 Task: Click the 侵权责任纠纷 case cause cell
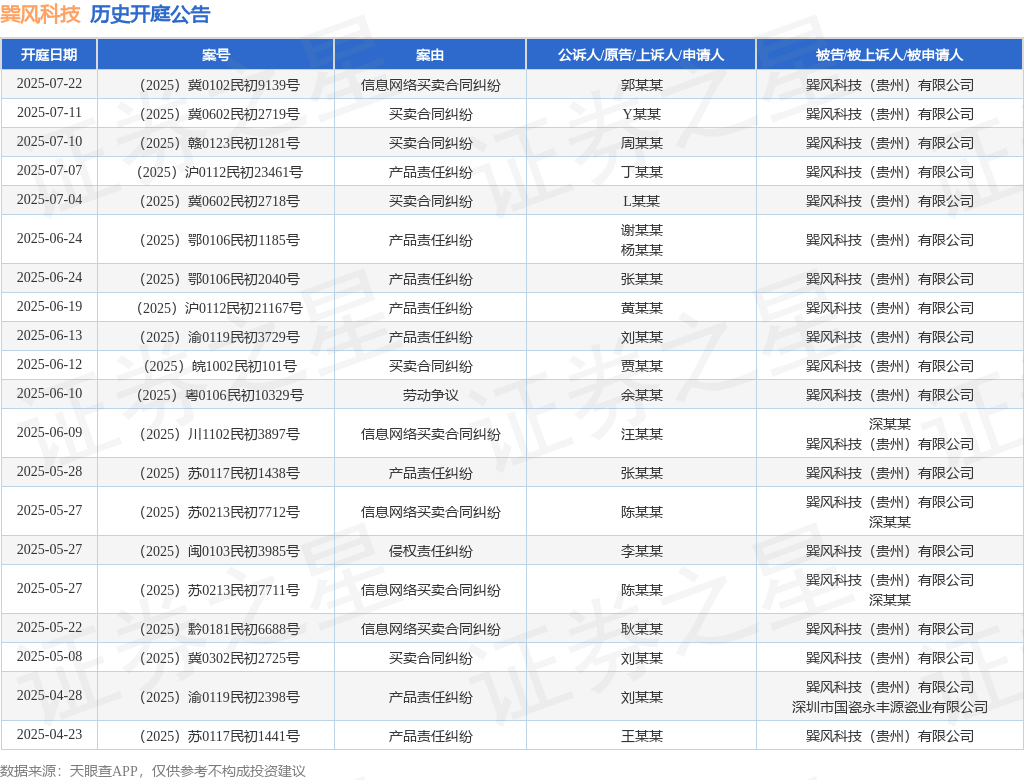click(x=430, y=551)
